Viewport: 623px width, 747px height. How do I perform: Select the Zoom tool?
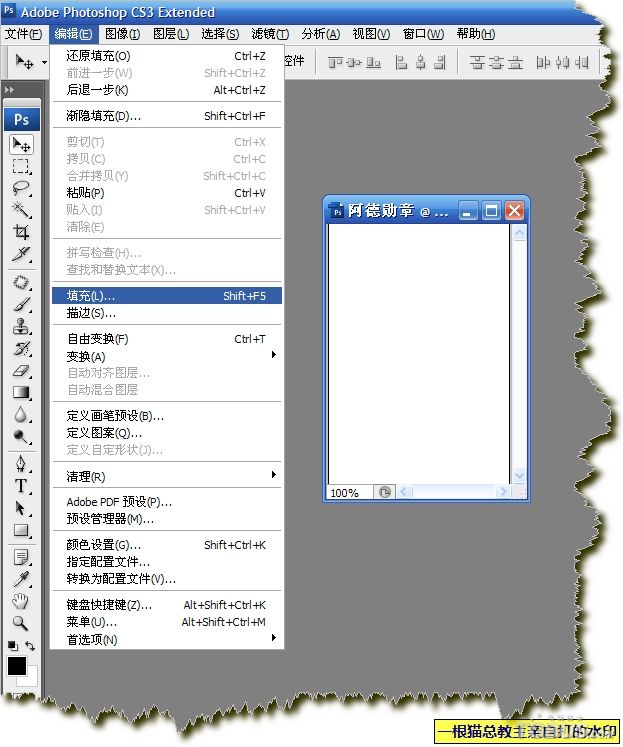21,623
